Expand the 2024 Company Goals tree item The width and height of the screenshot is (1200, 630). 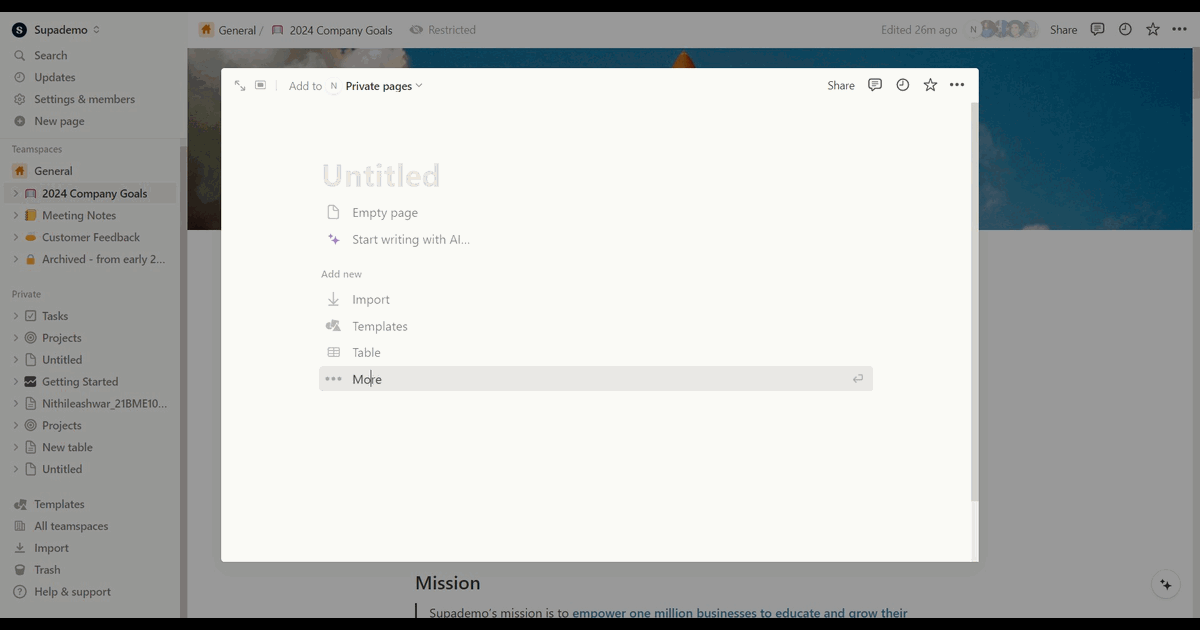click(x=16, y=193)
